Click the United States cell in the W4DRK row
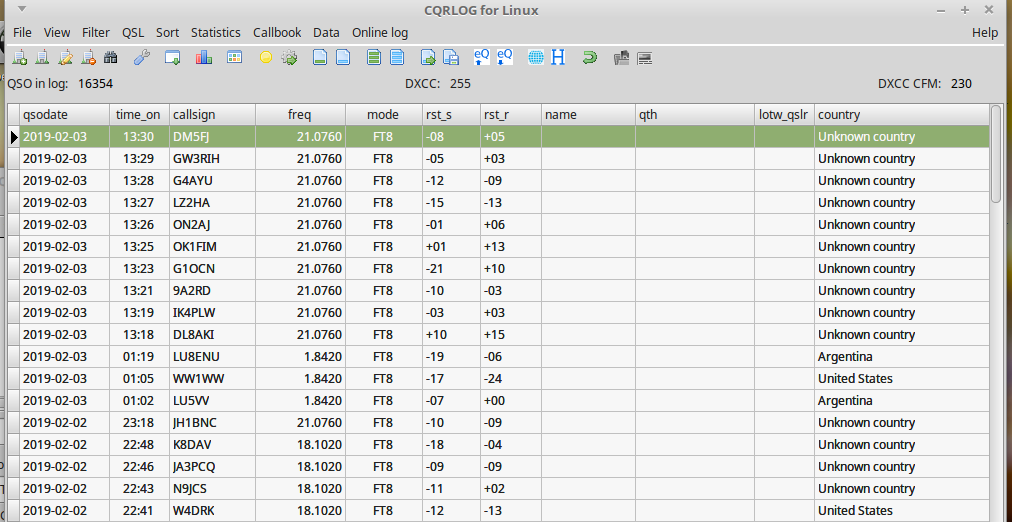Viewport: 1012px width, 522px height. [901, 510]
